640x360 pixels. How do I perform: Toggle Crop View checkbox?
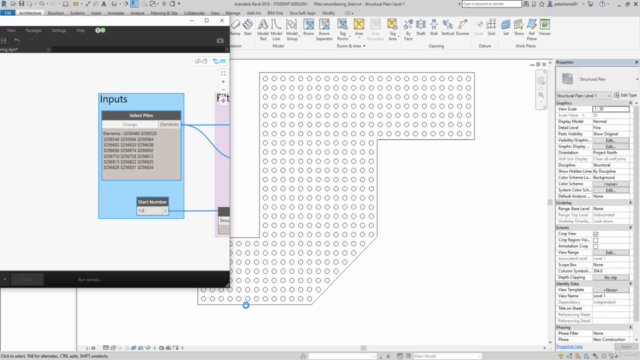tap(596, 234)
